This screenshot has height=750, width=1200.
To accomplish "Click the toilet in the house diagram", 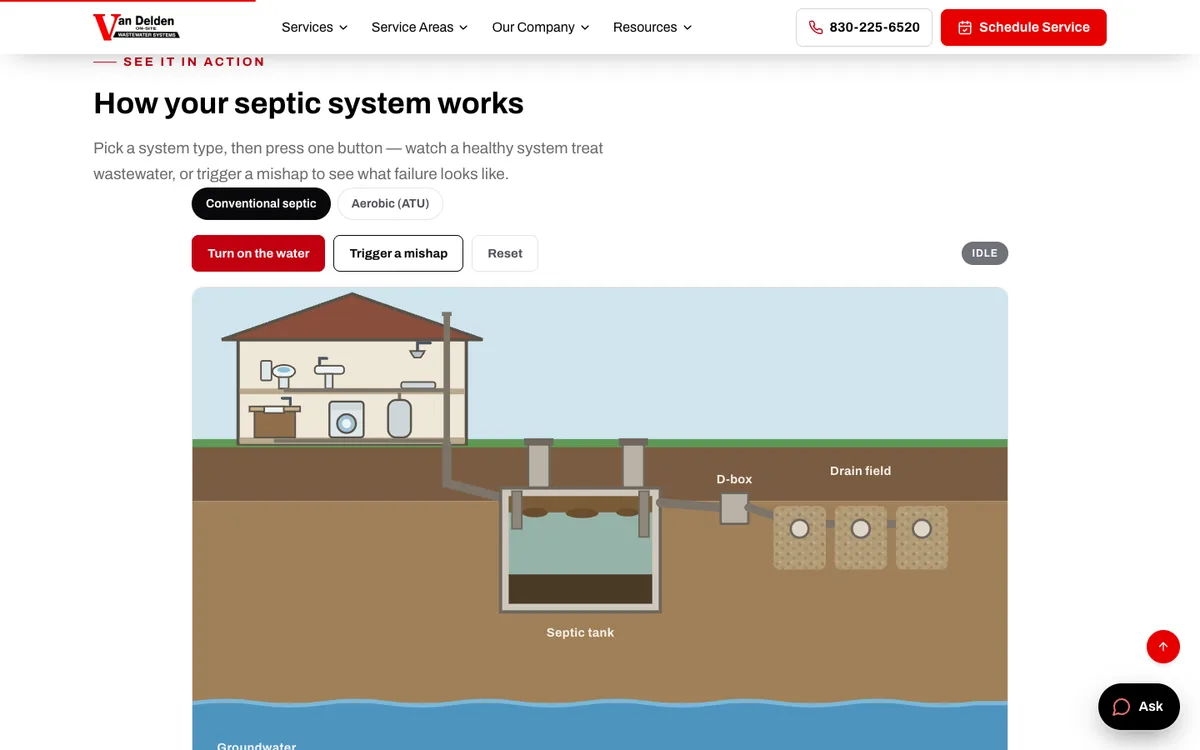I will point(278,373).
